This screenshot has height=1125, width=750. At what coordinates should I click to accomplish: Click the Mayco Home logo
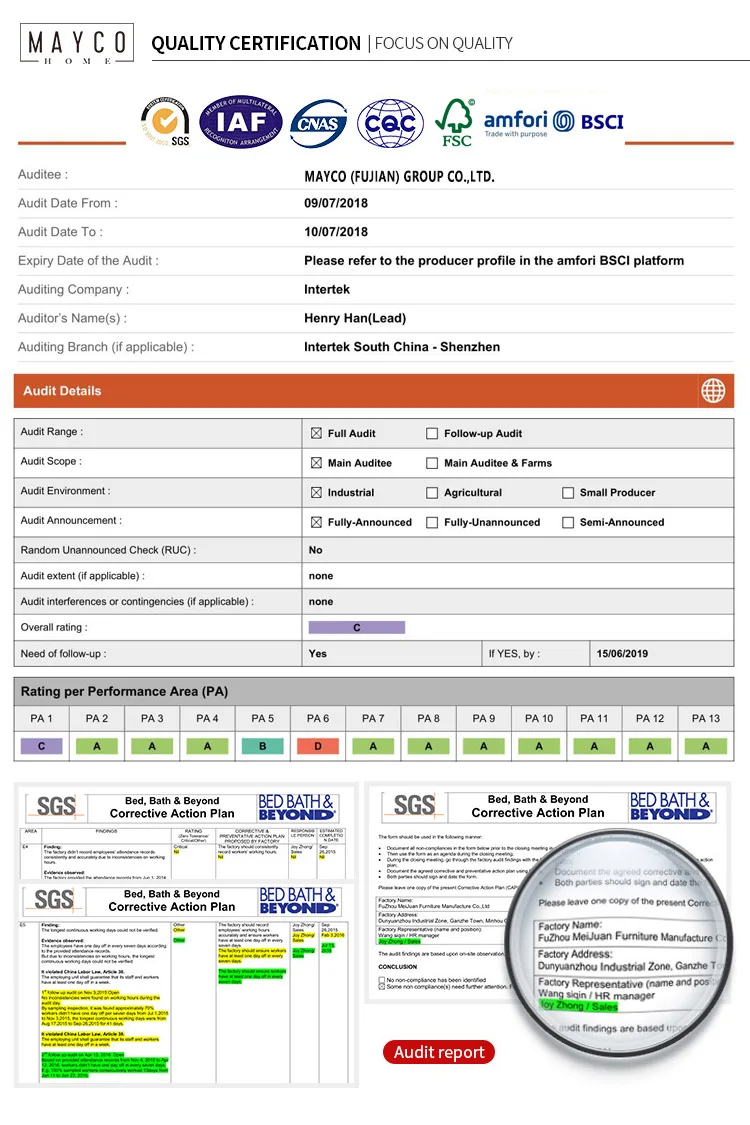[76, 46]
